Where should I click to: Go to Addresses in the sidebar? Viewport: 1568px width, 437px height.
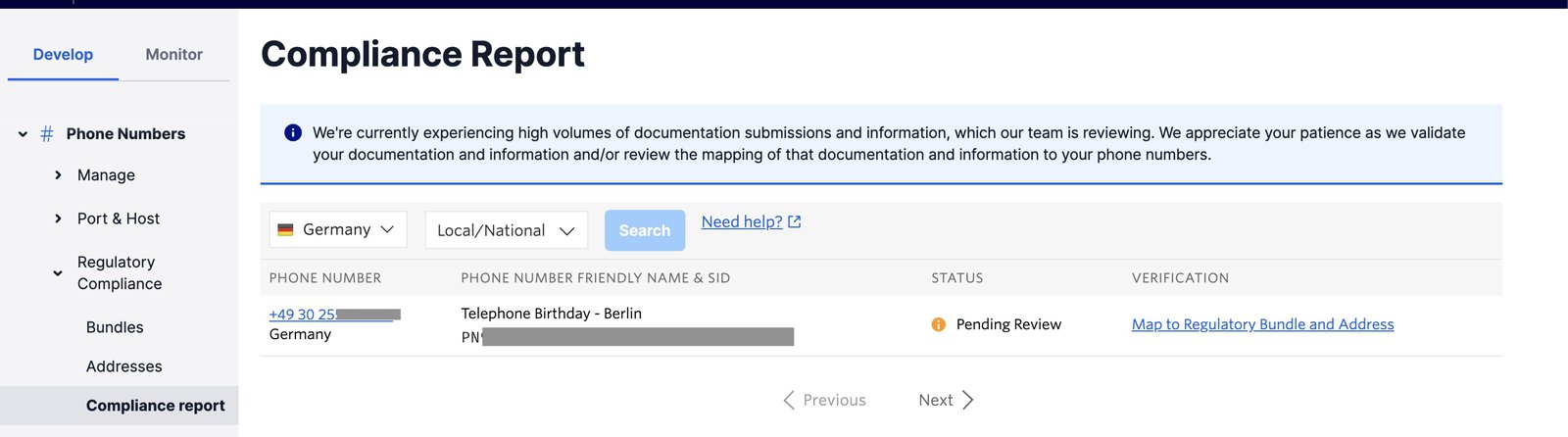124,366
